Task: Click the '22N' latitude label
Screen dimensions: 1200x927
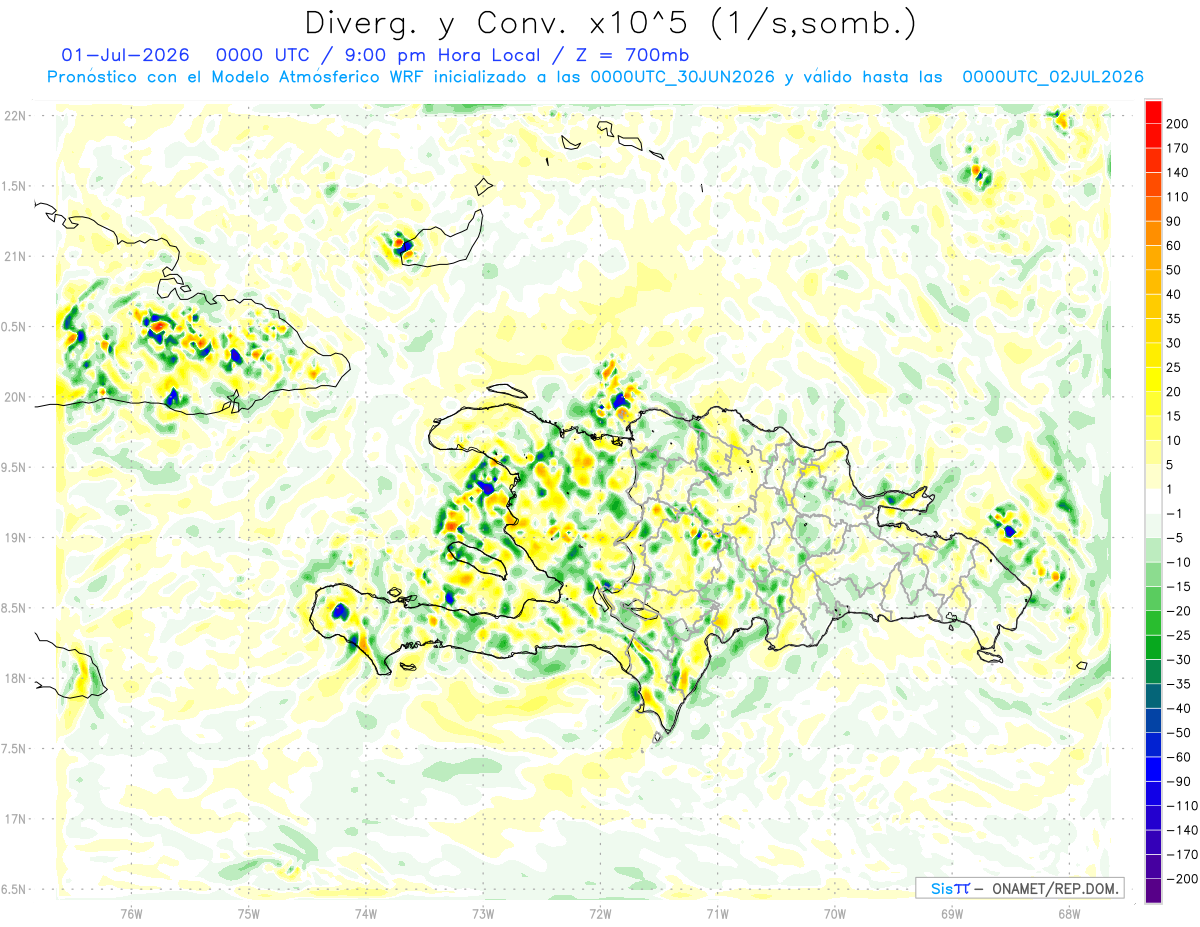Action: click(x=14, y=116)
